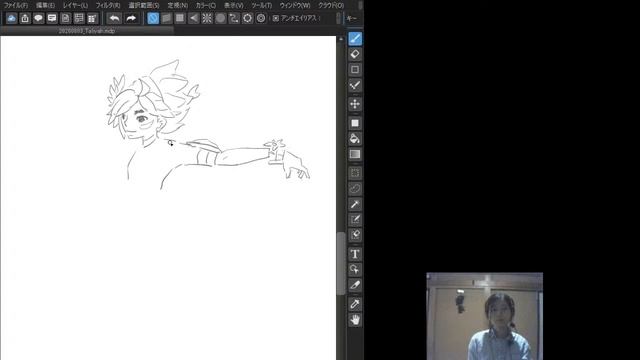Screen dimensions: 640x360
Task: Select the Select Pen tool
Action: pos(355,220)
